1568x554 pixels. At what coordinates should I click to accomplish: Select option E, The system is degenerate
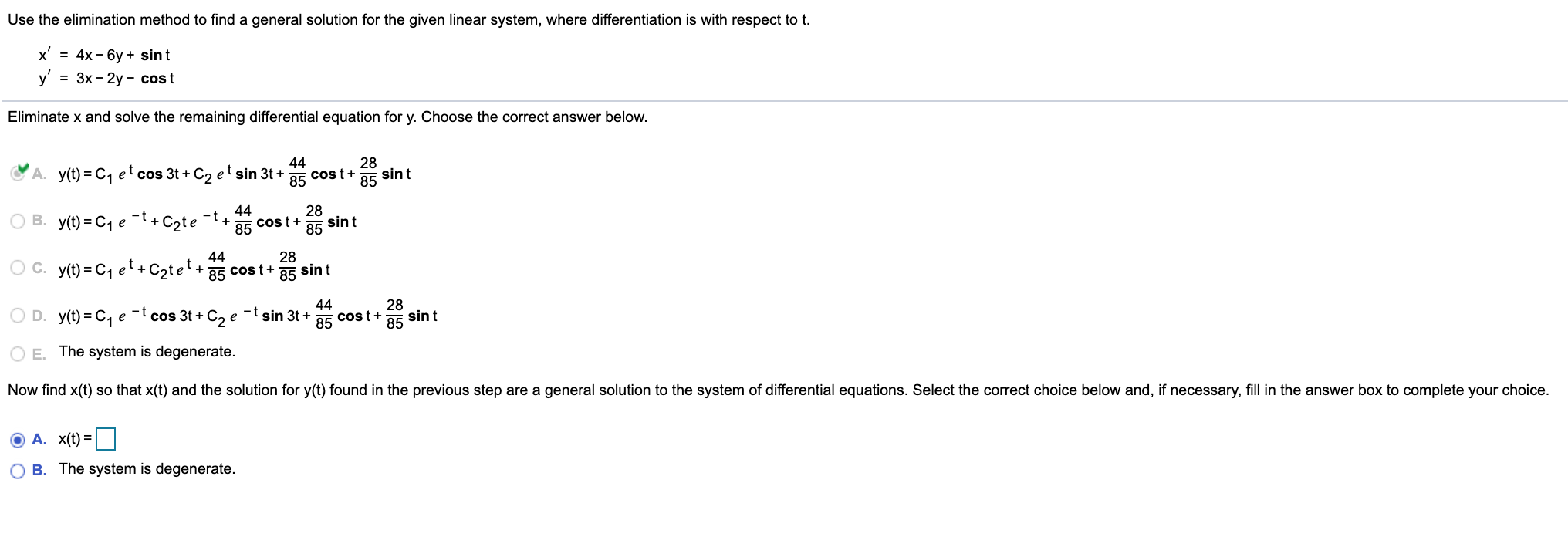pos(19,353)
